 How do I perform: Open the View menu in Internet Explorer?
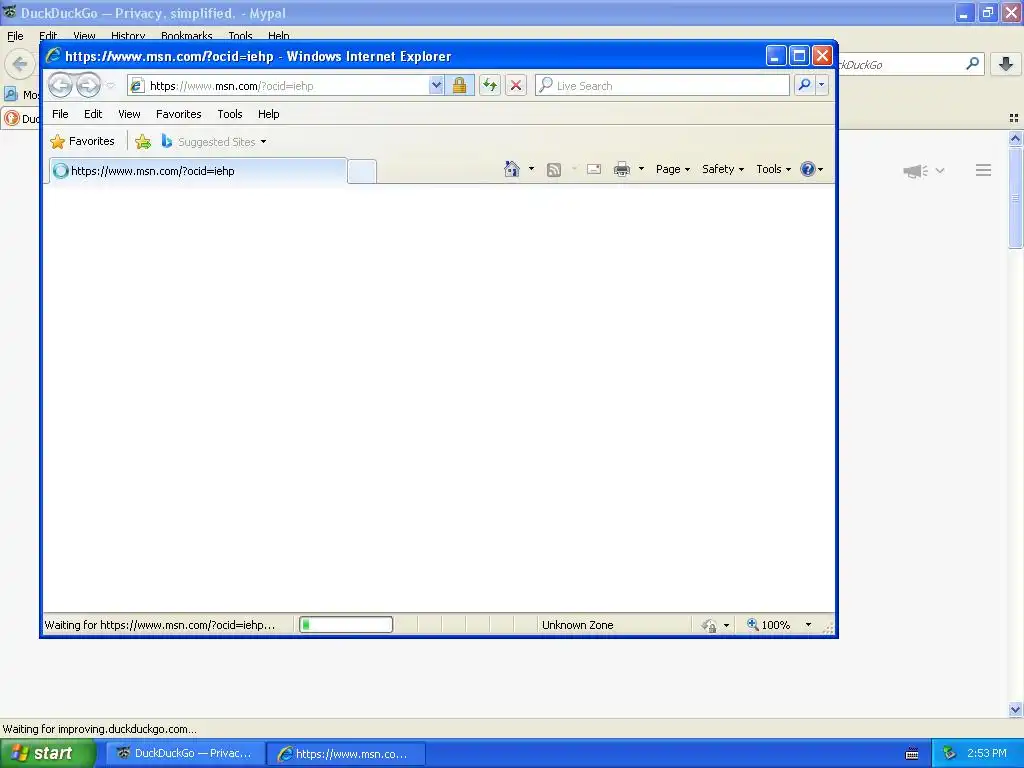click(x=129, y=114)
